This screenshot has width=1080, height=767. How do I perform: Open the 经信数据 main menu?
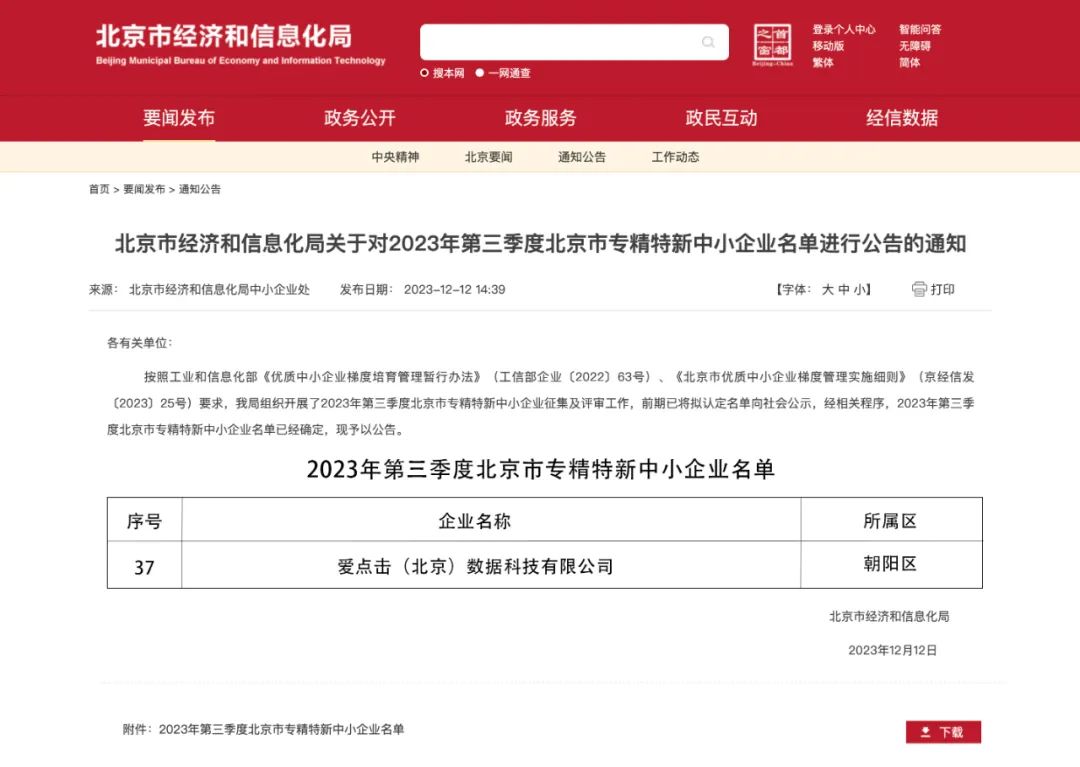click(x=902, y=118)
